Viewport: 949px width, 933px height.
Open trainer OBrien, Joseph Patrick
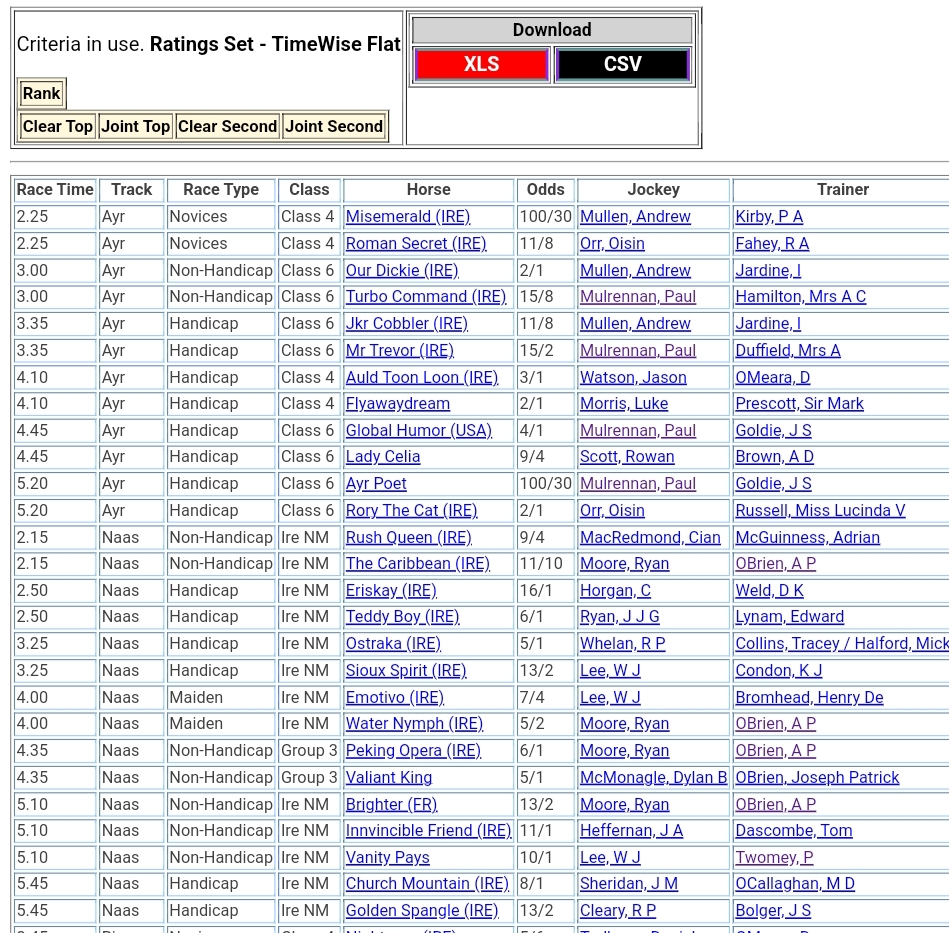click(817, 778)
